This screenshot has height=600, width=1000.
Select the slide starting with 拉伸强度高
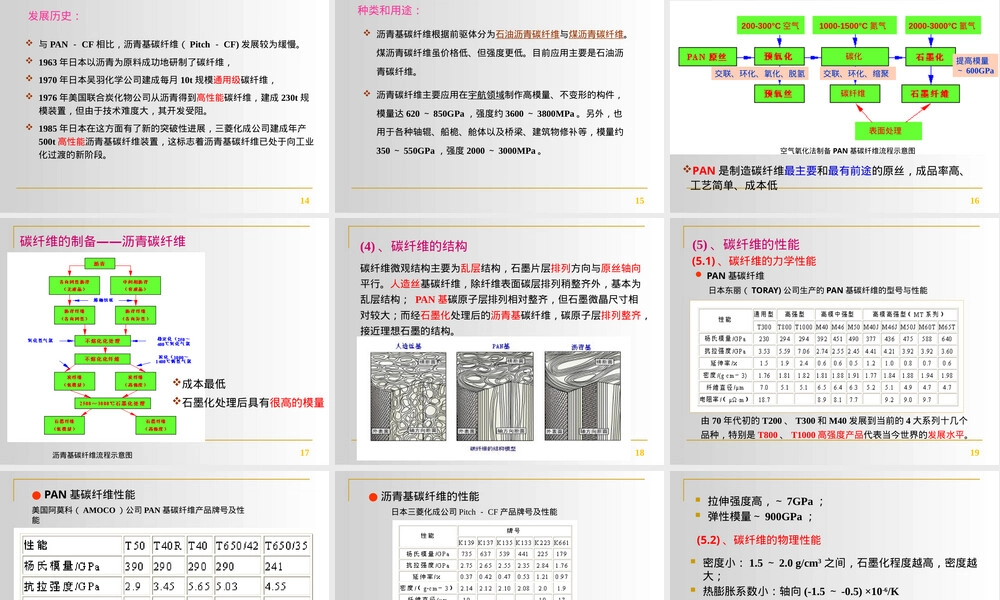[834, 536]
